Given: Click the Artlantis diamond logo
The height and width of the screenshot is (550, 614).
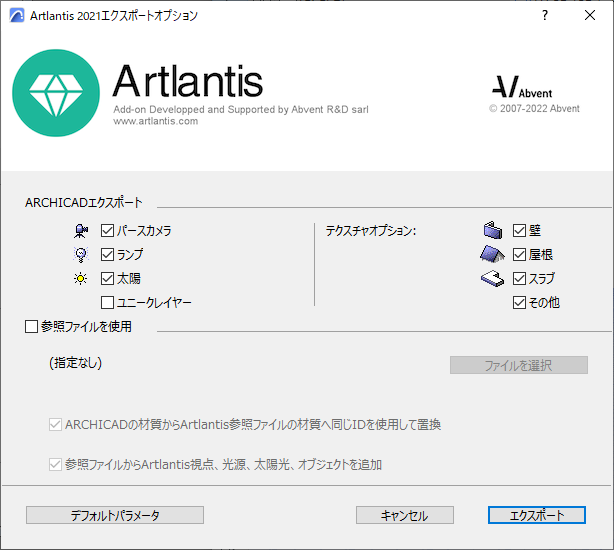Looking at the screenshot, I should (x=56, y=93).
